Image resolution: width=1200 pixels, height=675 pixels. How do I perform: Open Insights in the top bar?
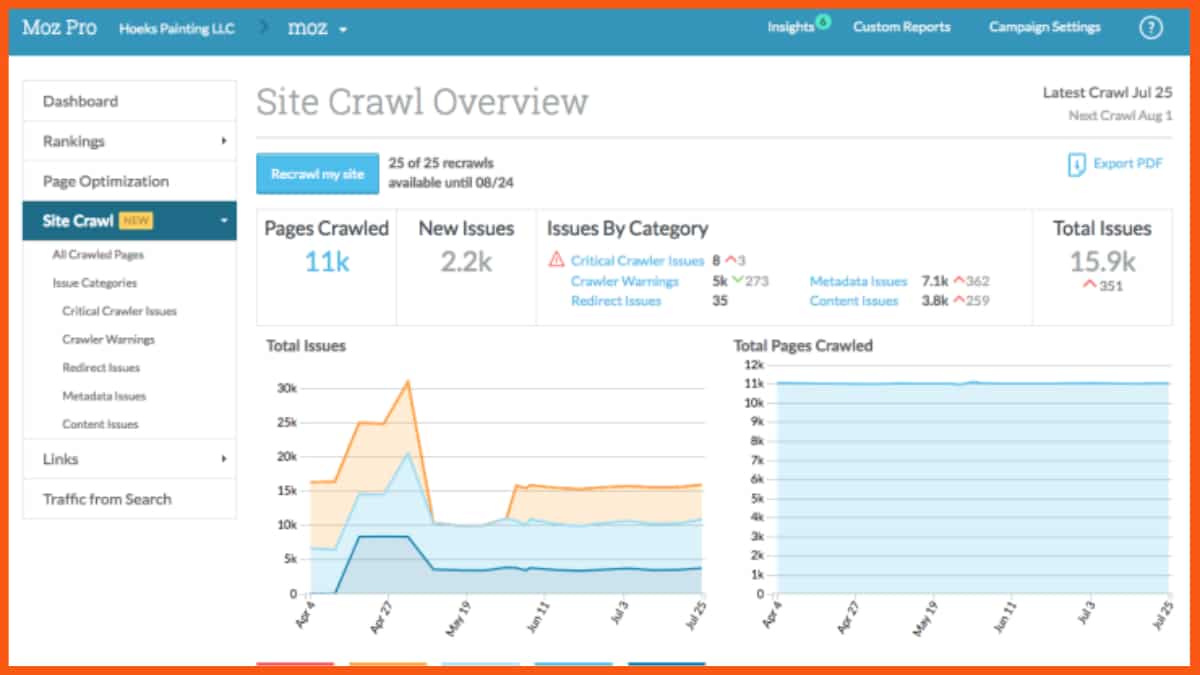click(x=790, y=28)
